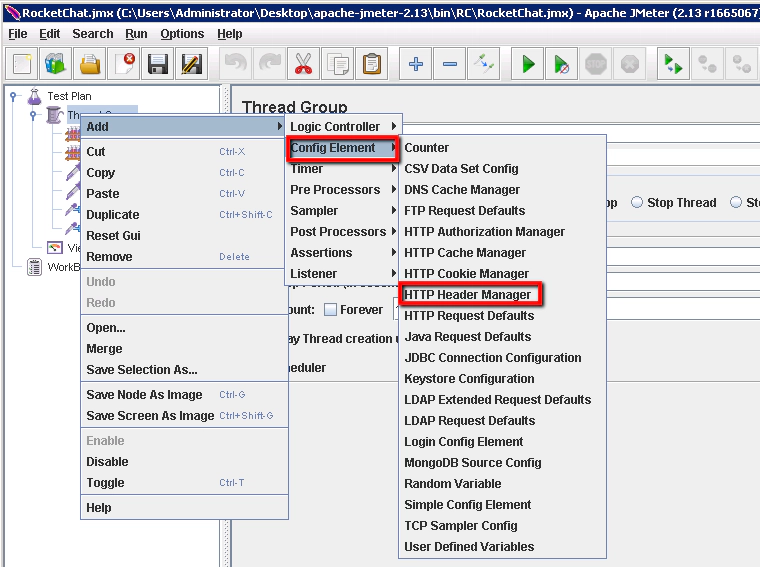Image resolution: width=760 pixels, height=567 pixels.
Task: Select the Stop Thread radio button
Action: tap(637, 203)
